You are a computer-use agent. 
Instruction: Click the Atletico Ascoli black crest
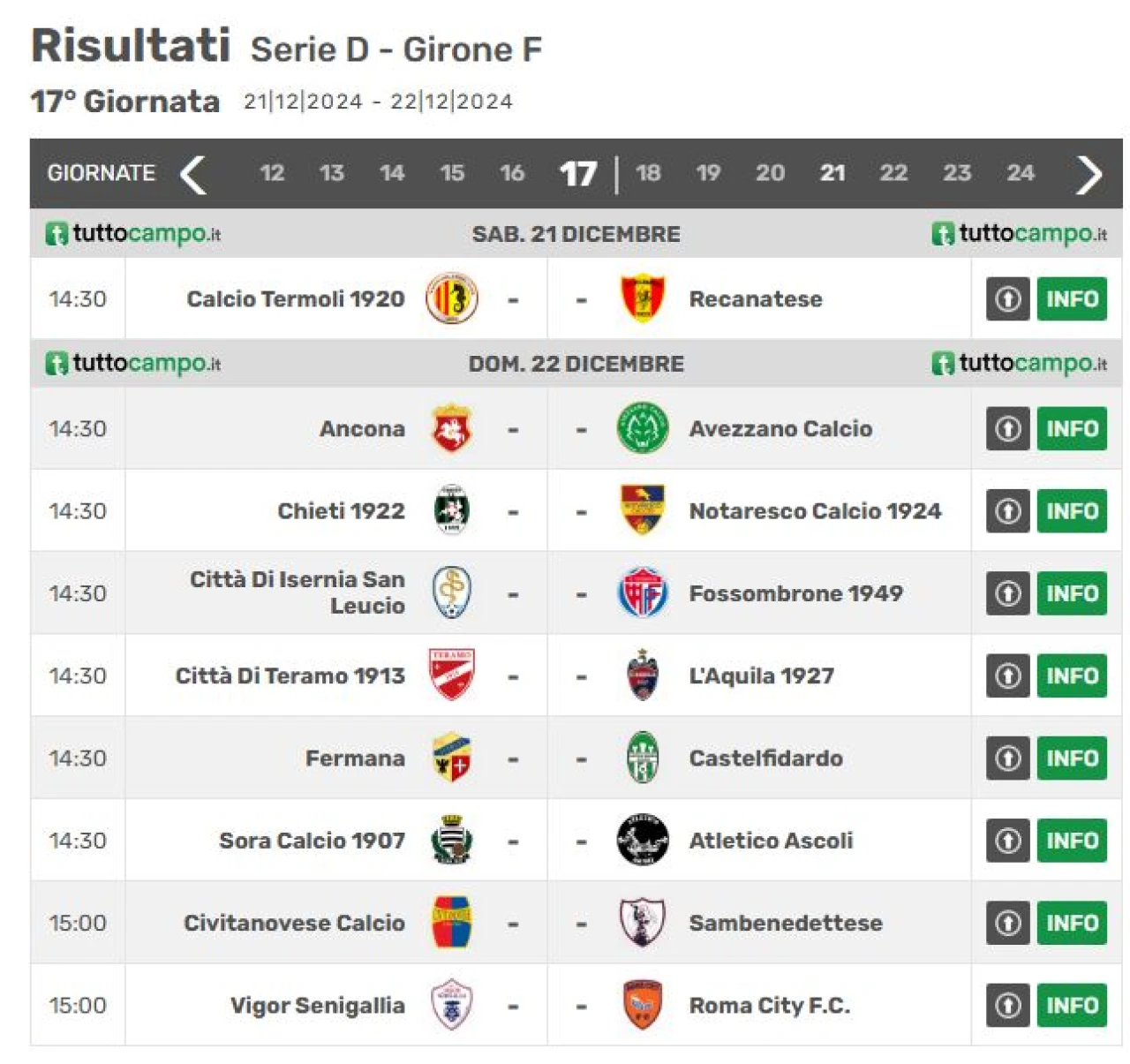coord(643,840)
